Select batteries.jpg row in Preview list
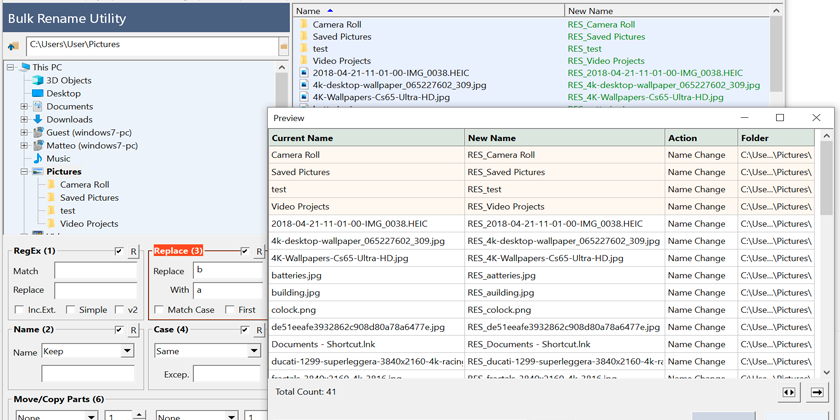The image size is (840, 420). (x=296, y=275)
